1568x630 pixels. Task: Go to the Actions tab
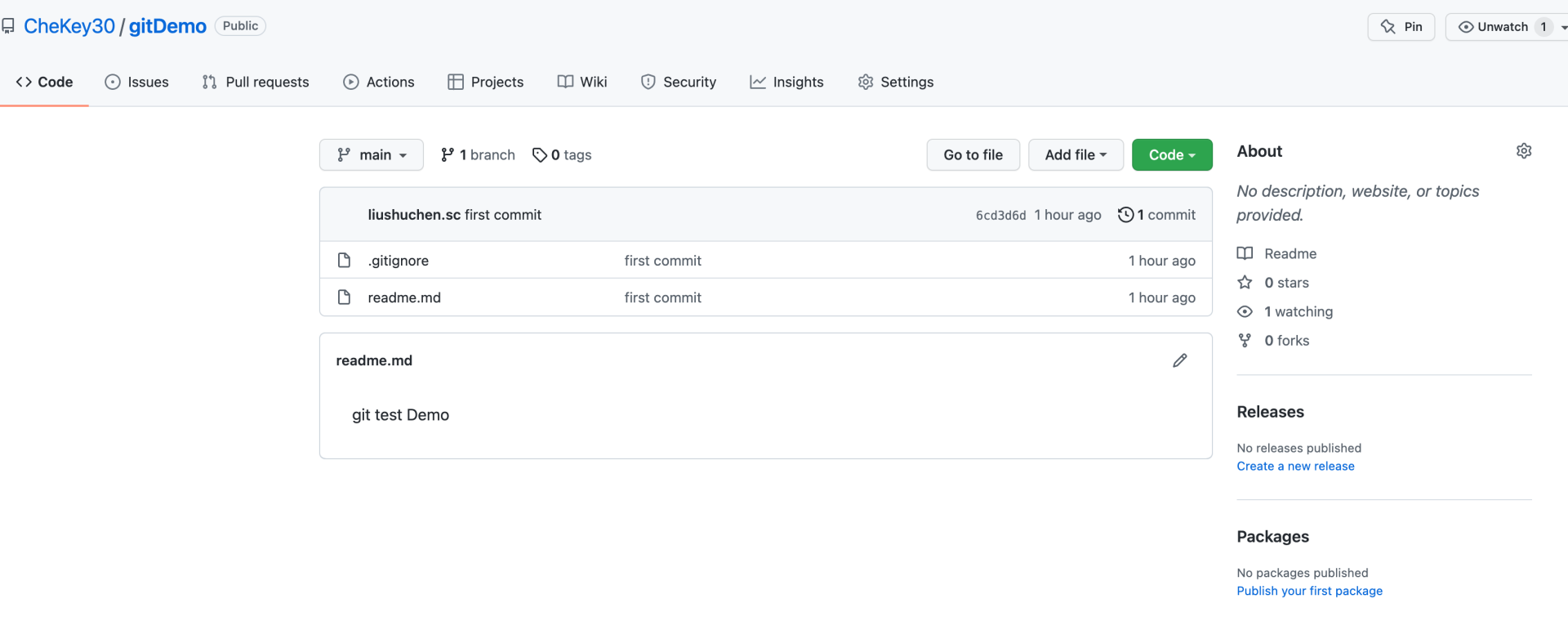[x=379, y=82]
